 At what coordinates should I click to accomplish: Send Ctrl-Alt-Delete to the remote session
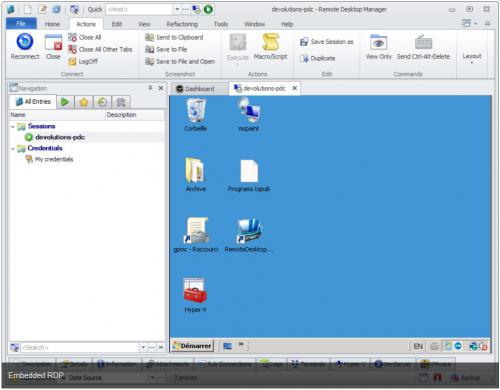pos(423,47)
